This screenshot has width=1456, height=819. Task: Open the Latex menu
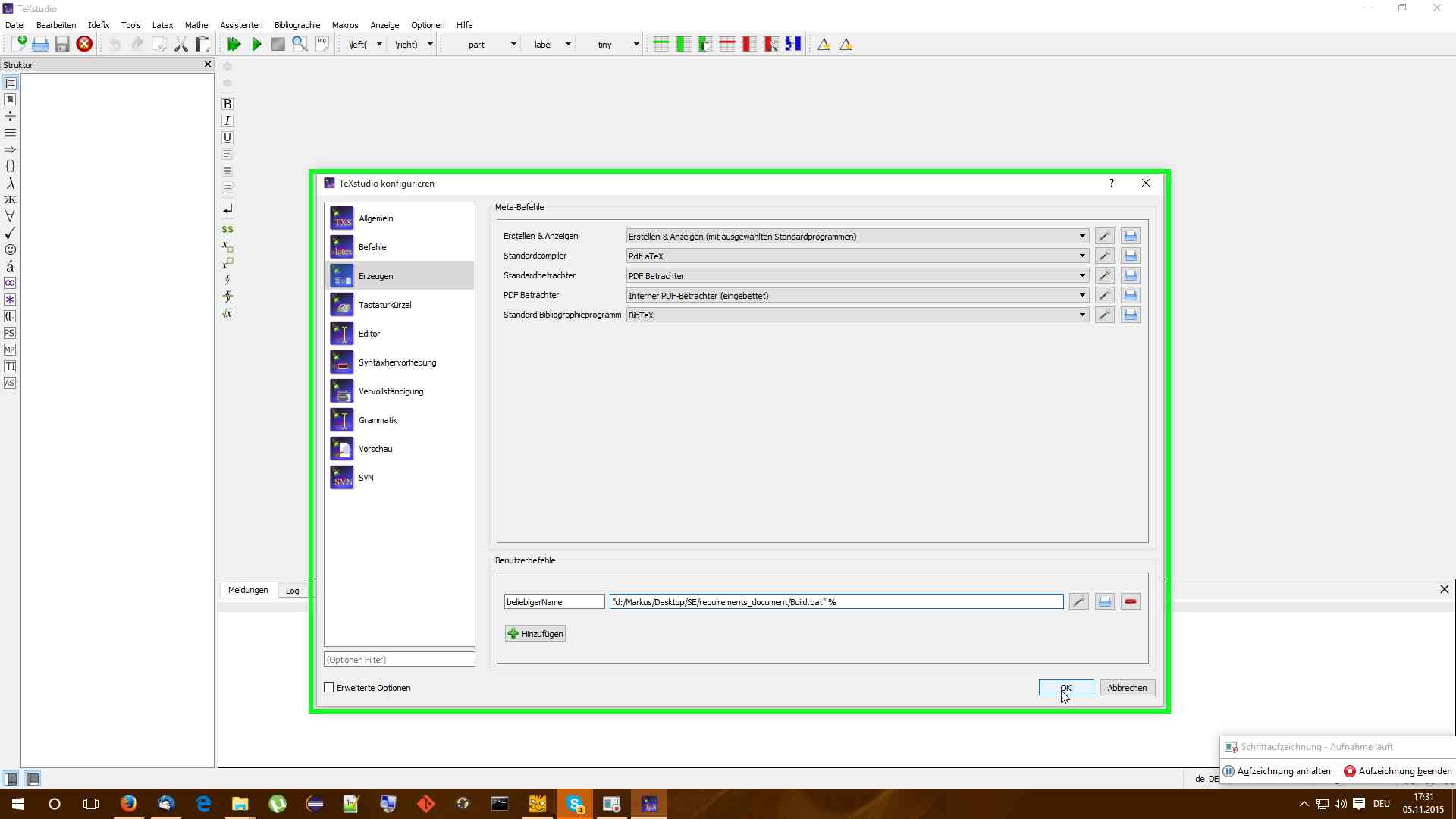click(162, 25)
